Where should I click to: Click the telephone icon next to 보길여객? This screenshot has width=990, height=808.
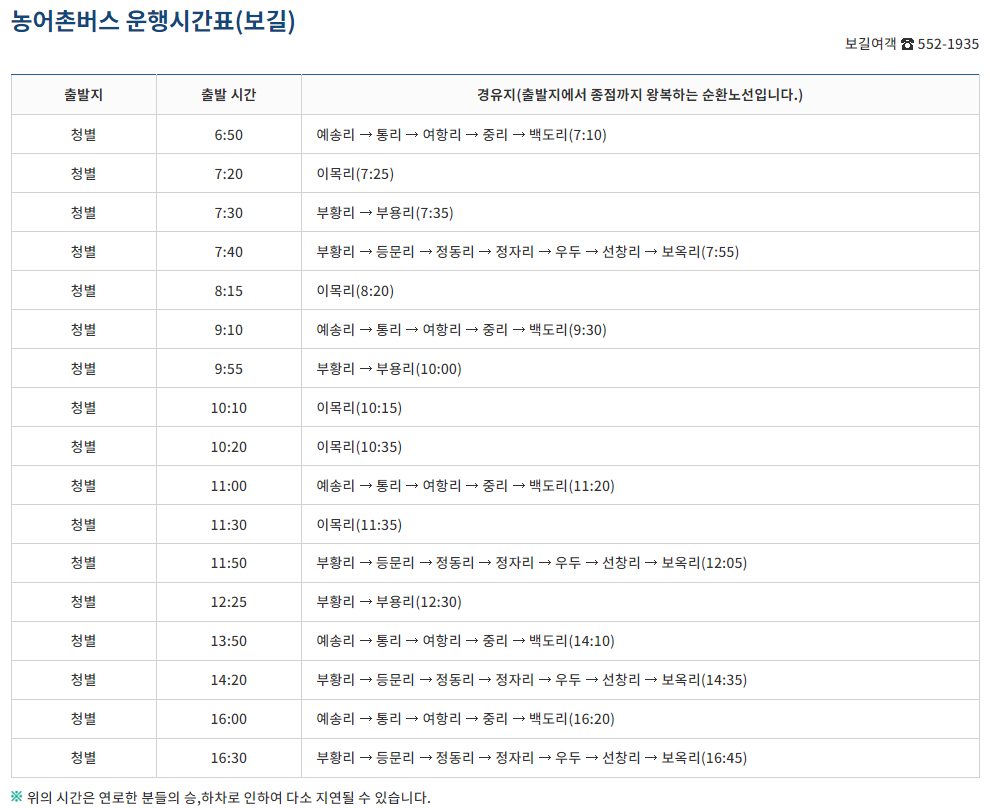click(907, 44)
